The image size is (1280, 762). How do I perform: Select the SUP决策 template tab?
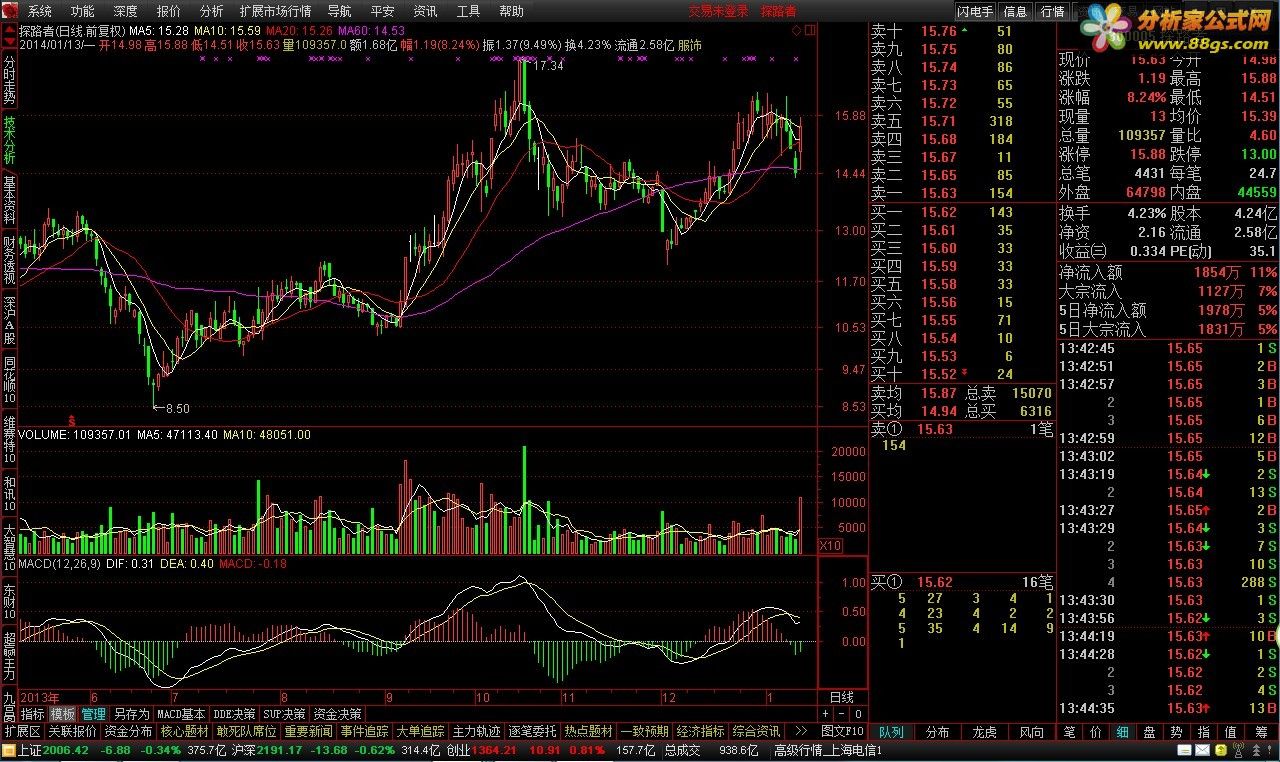click(x=285, y=714)
